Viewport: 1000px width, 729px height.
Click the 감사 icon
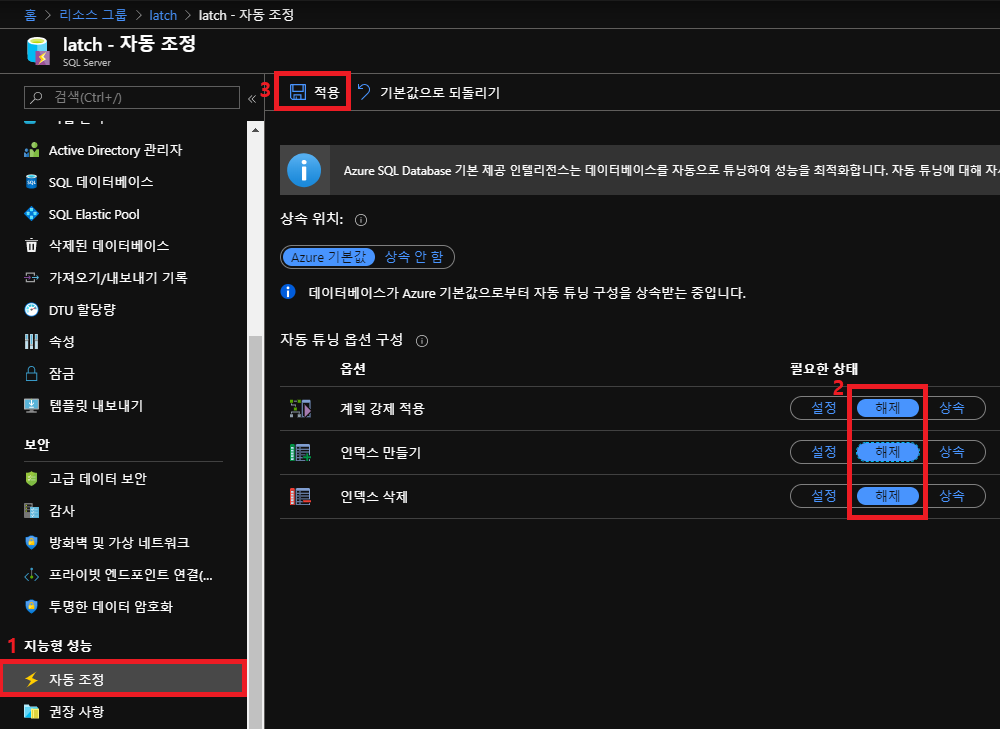pos(31,510)
